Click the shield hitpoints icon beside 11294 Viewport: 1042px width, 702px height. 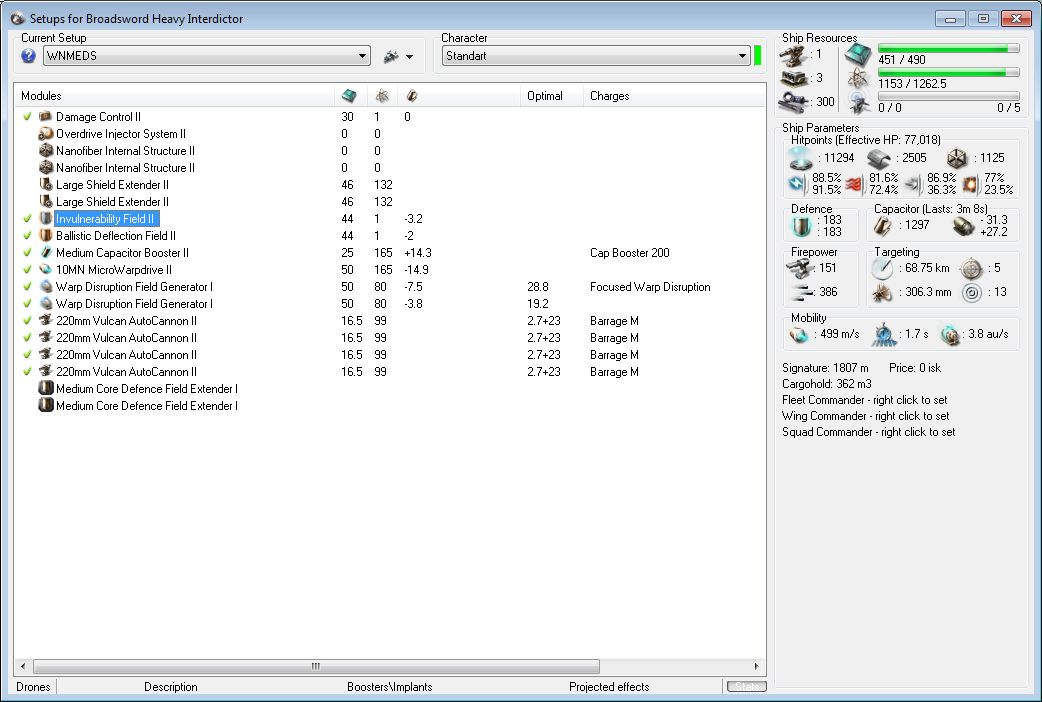pyautogui.click(x=801, y=158)
